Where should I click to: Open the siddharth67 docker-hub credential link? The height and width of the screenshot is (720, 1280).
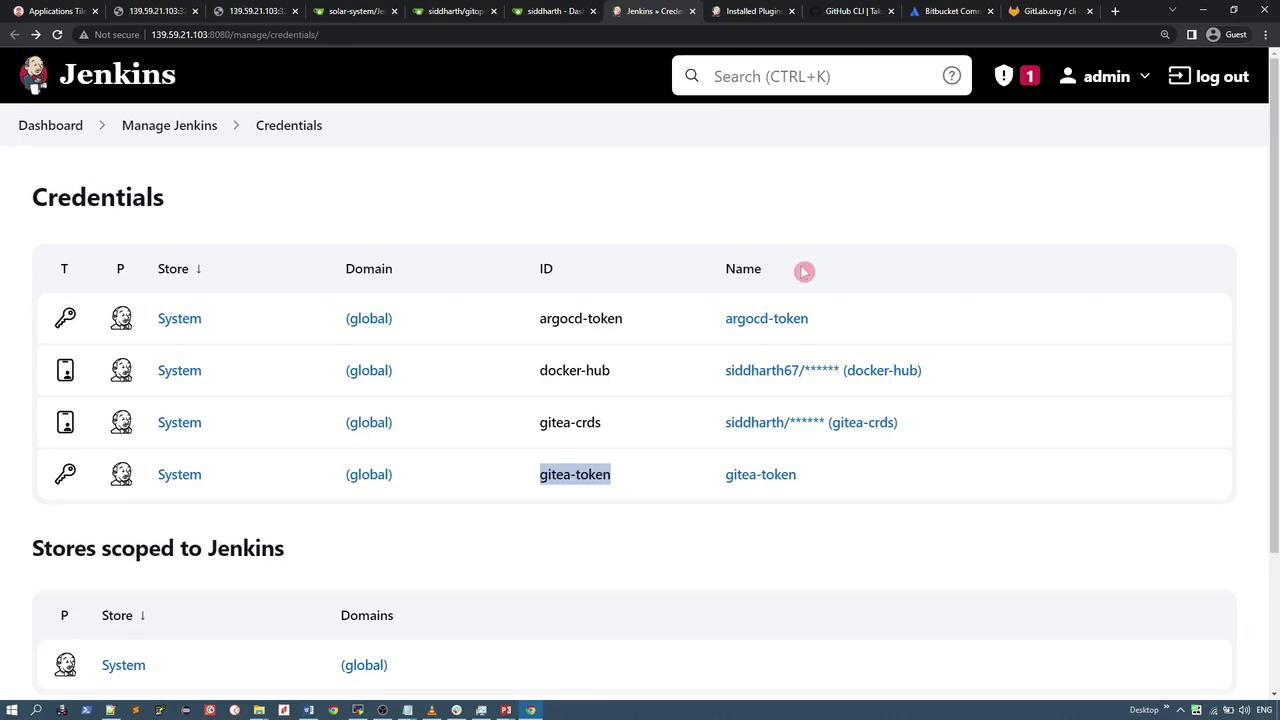point(822,370)
